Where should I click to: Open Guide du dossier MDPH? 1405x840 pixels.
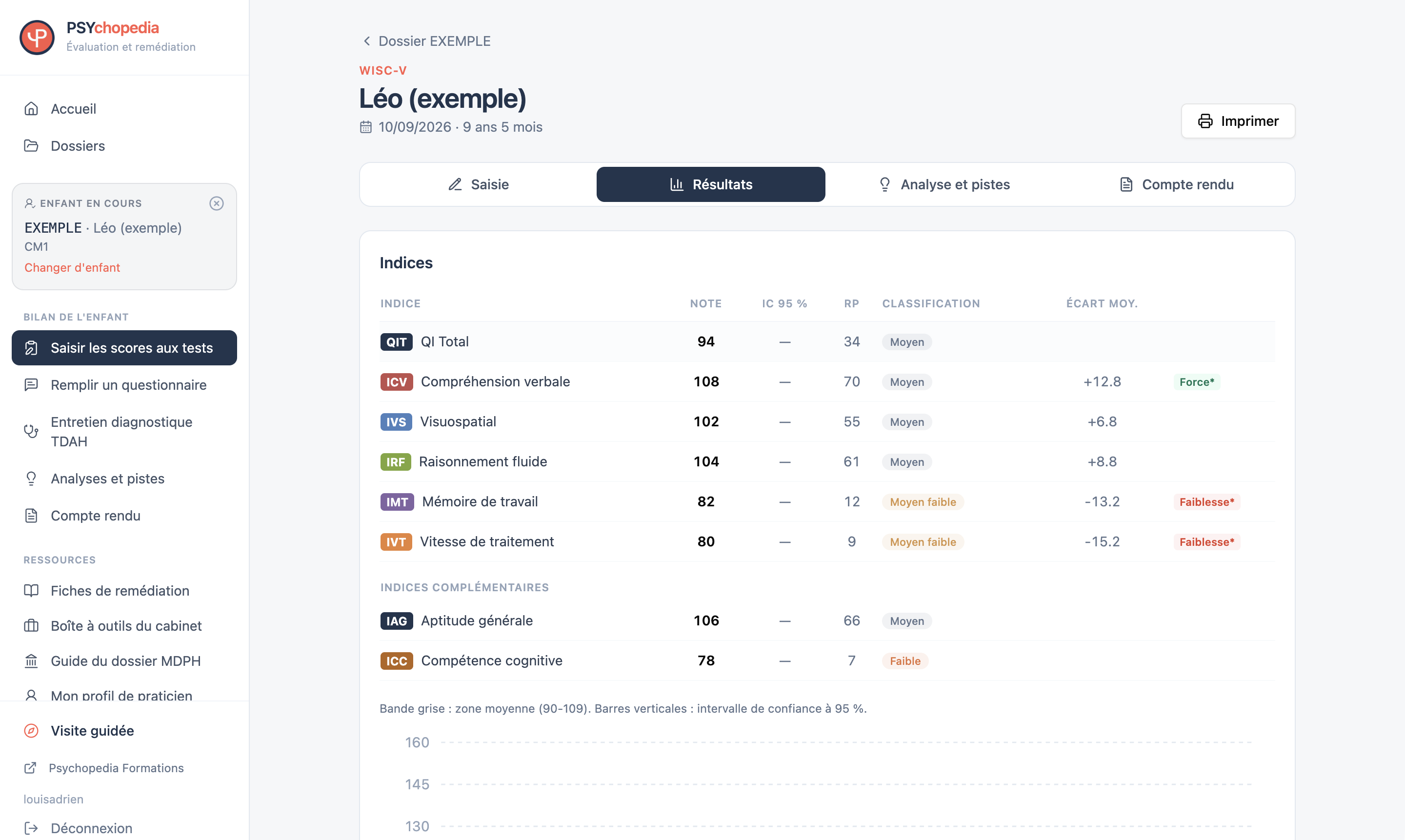tap(124, 661)
